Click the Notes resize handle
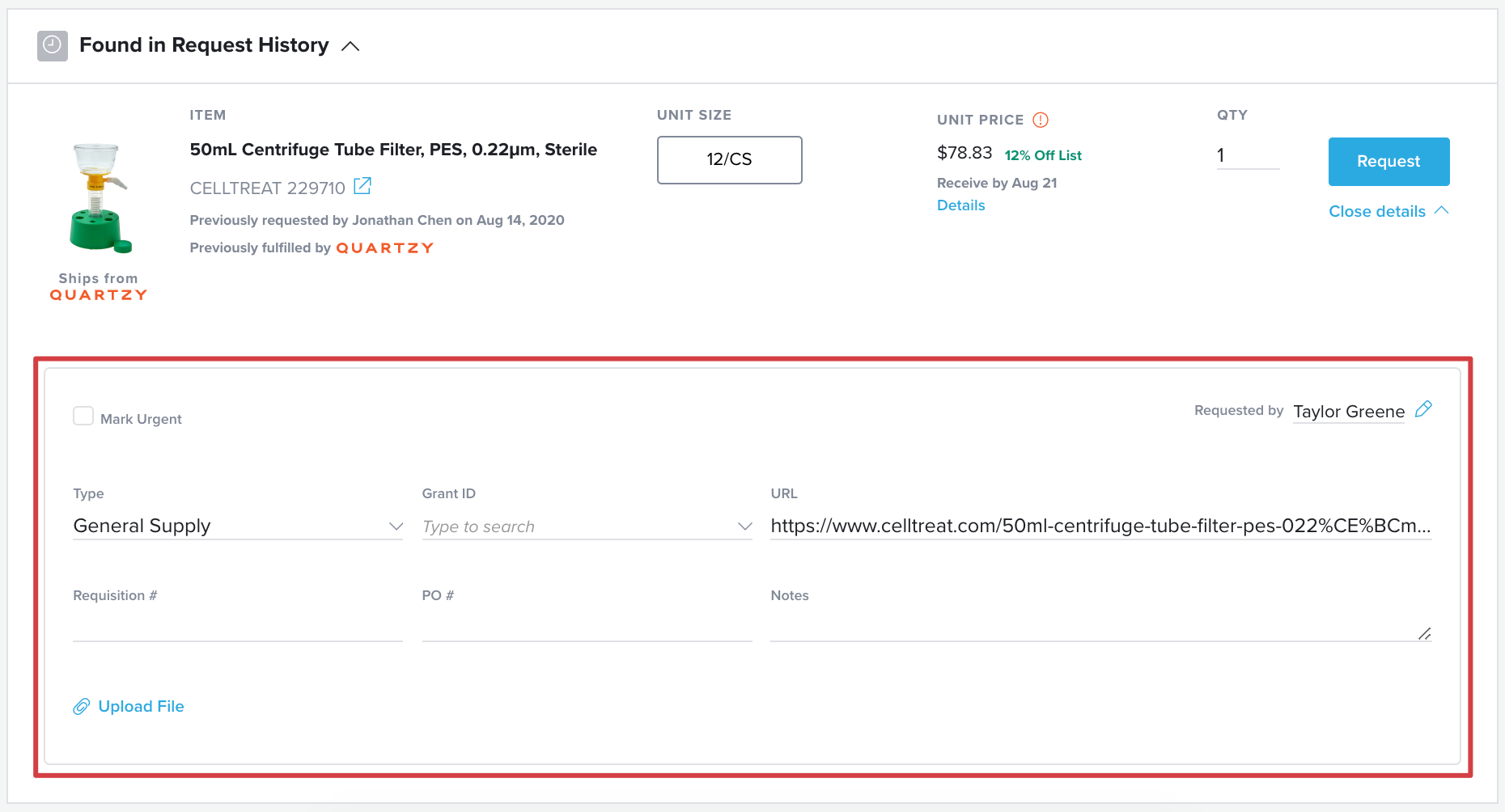This screenshot has height=812, width=1505. [x=1425, y=633]
